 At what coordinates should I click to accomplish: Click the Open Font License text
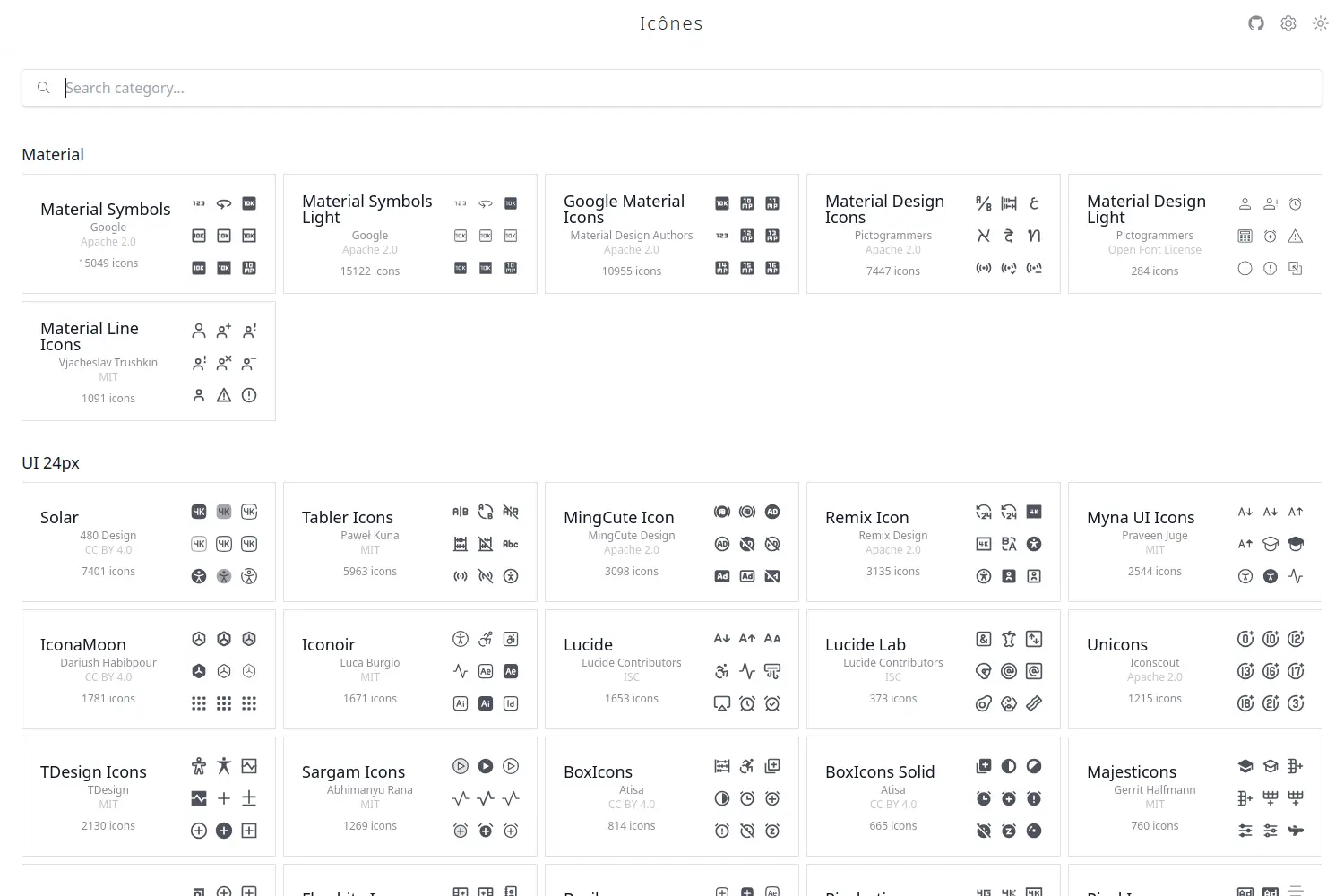click(x=1155, y=250)
